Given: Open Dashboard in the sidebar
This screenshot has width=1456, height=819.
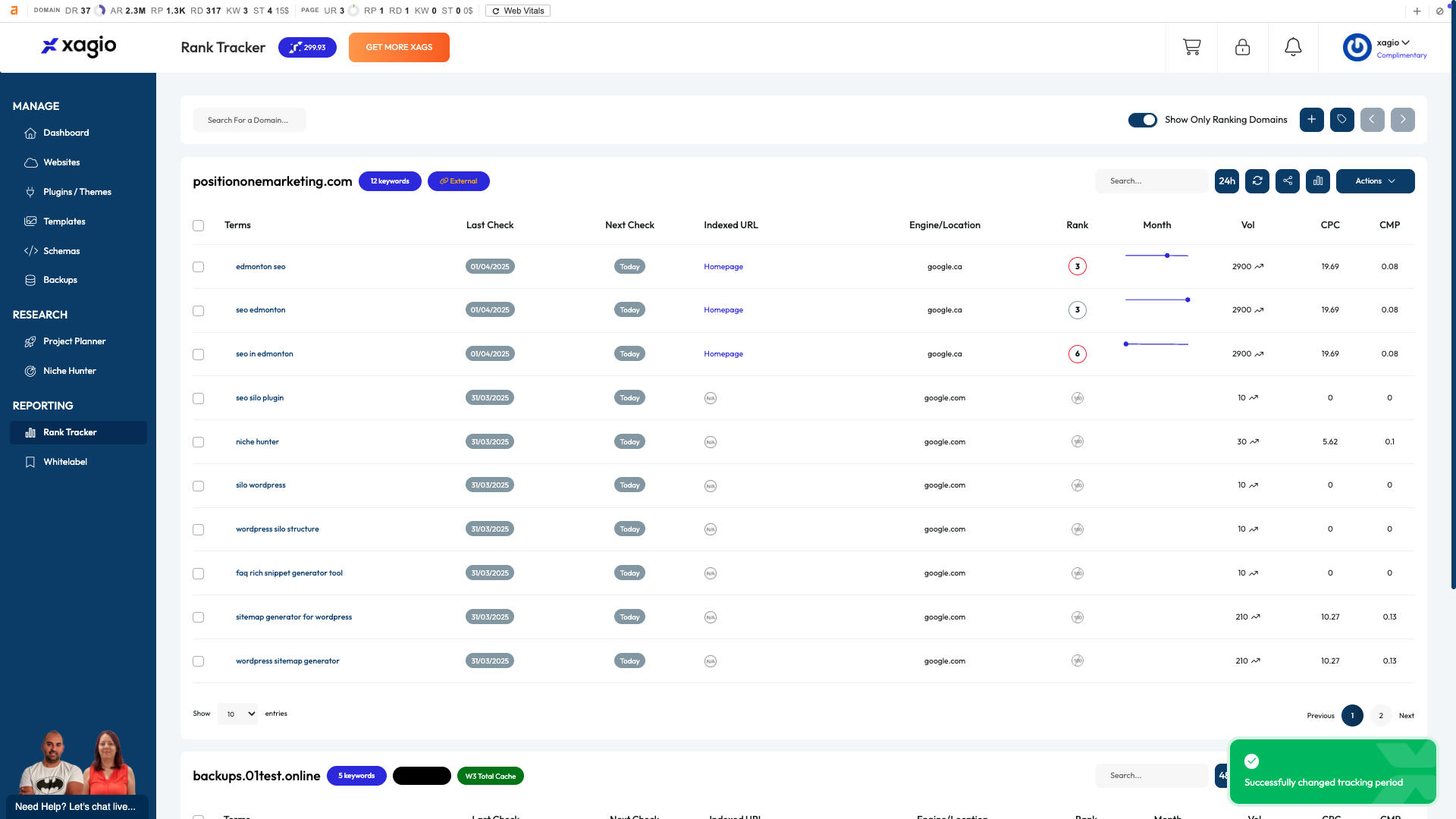Looking at the screenshot, I should pyautogui.click(x=66, y=133).
